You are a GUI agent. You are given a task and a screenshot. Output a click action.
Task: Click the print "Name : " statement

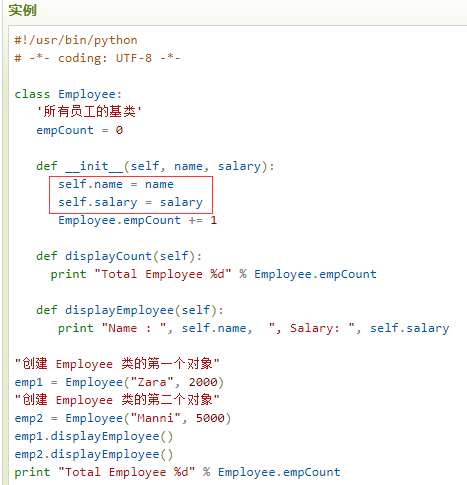tap(254, 328)
